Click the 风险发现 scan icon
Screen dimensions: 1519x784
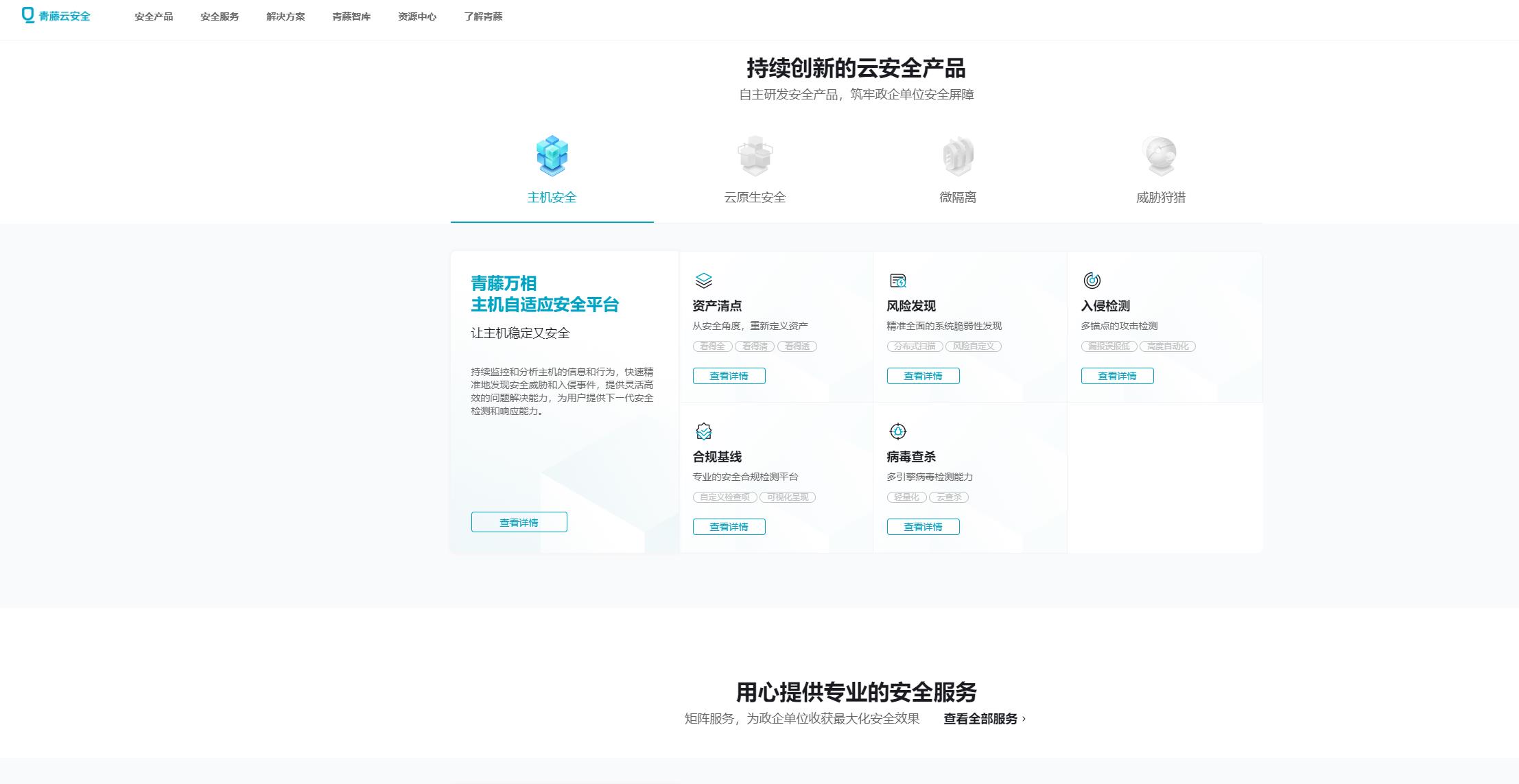898,281
